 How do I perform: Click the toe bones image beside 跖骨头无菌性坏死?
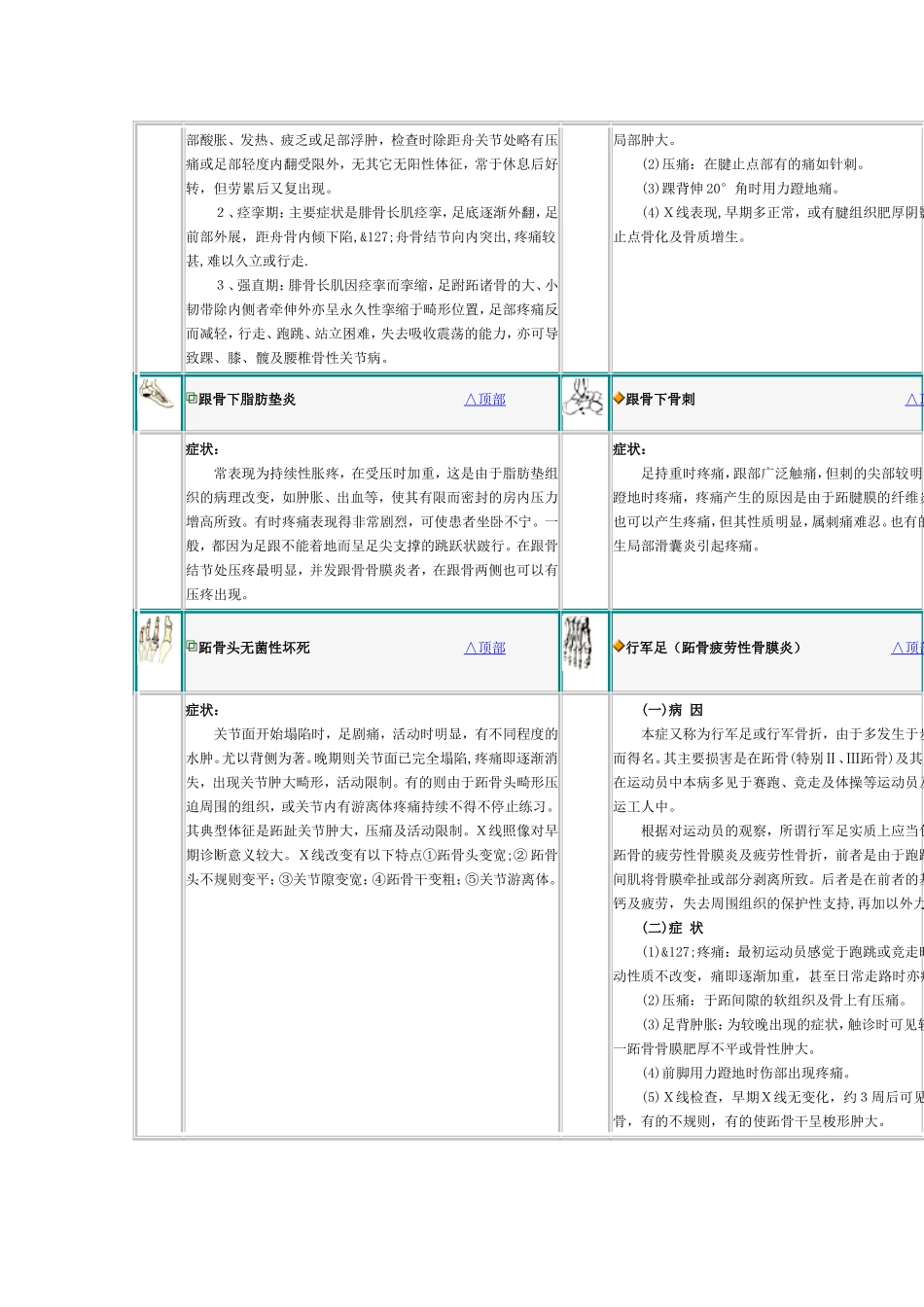coord(157,639)
